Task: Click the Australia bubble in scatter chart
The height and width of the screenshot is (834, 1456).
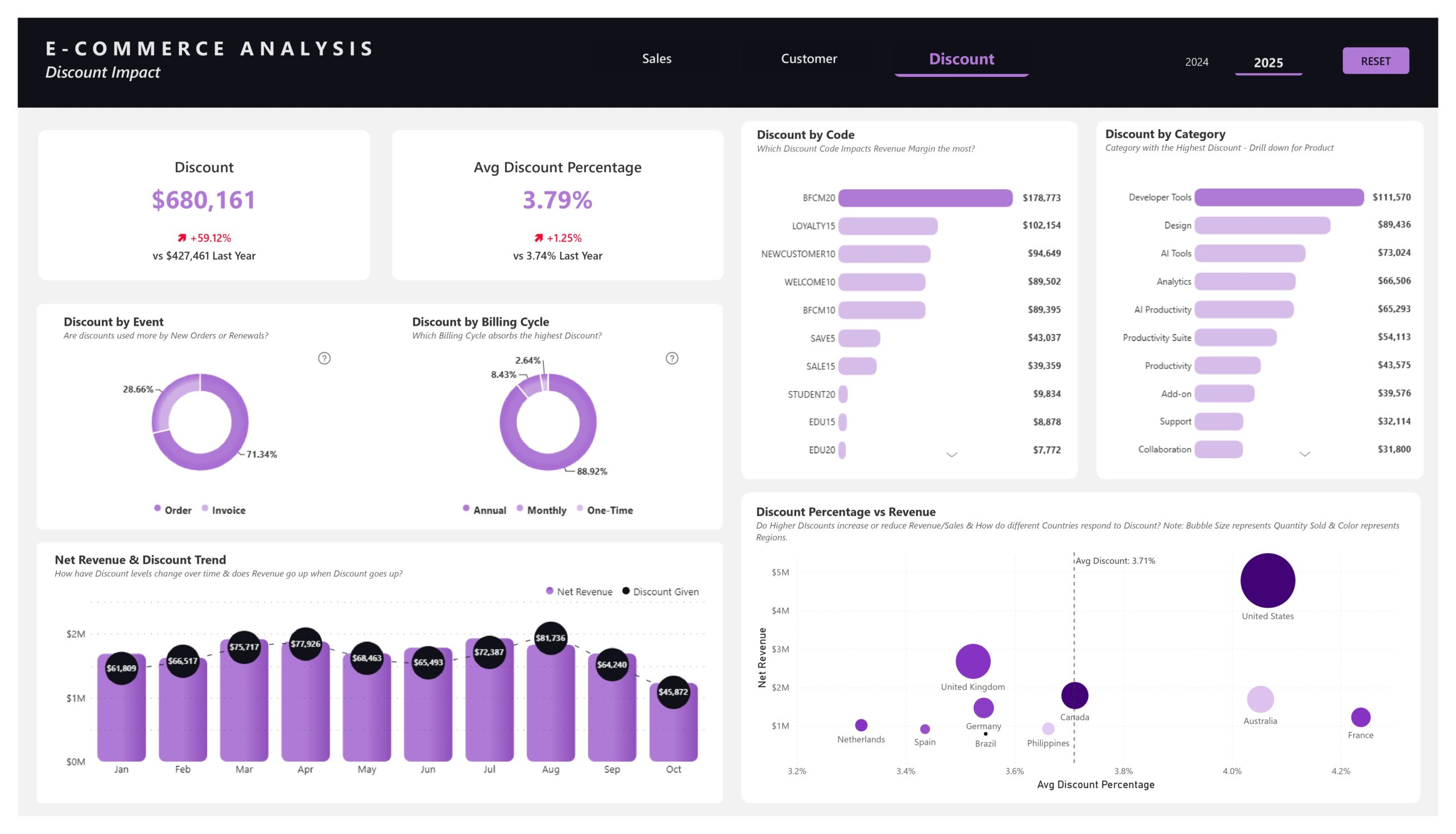Action: pos(1260,699)
